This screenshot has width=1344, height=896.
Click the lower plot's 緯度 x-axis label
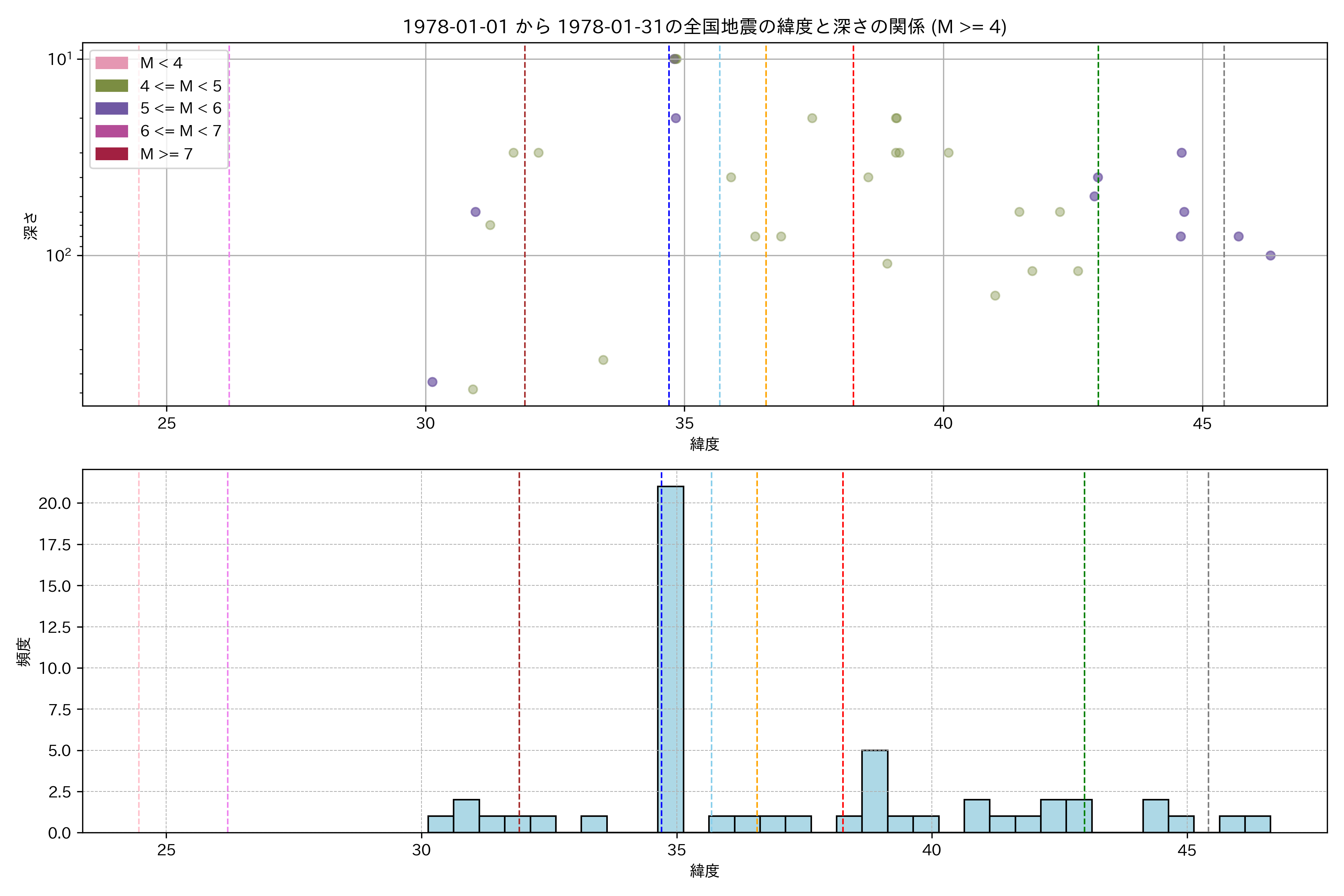point(704,871)
